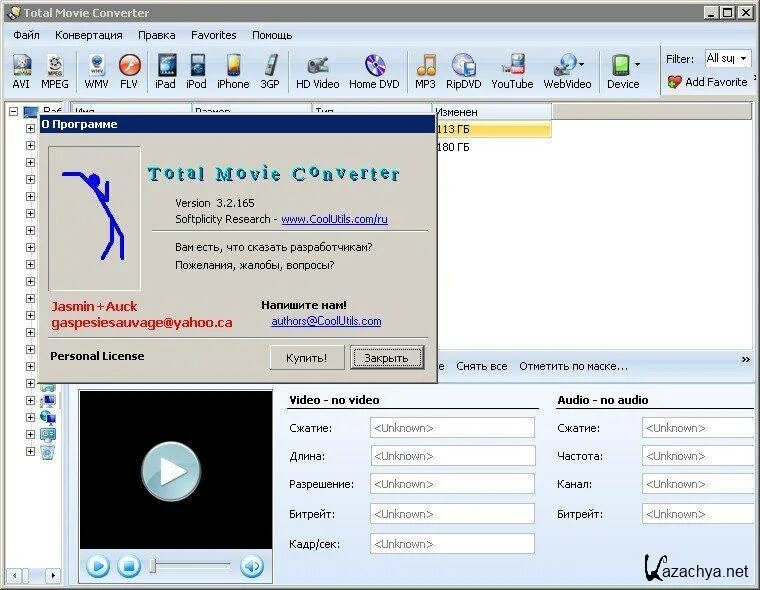Screen dimensions: 760x590
Task: Click the toolbar overflow arrow beside Add Favorite
Action: [x=755, y=78]
